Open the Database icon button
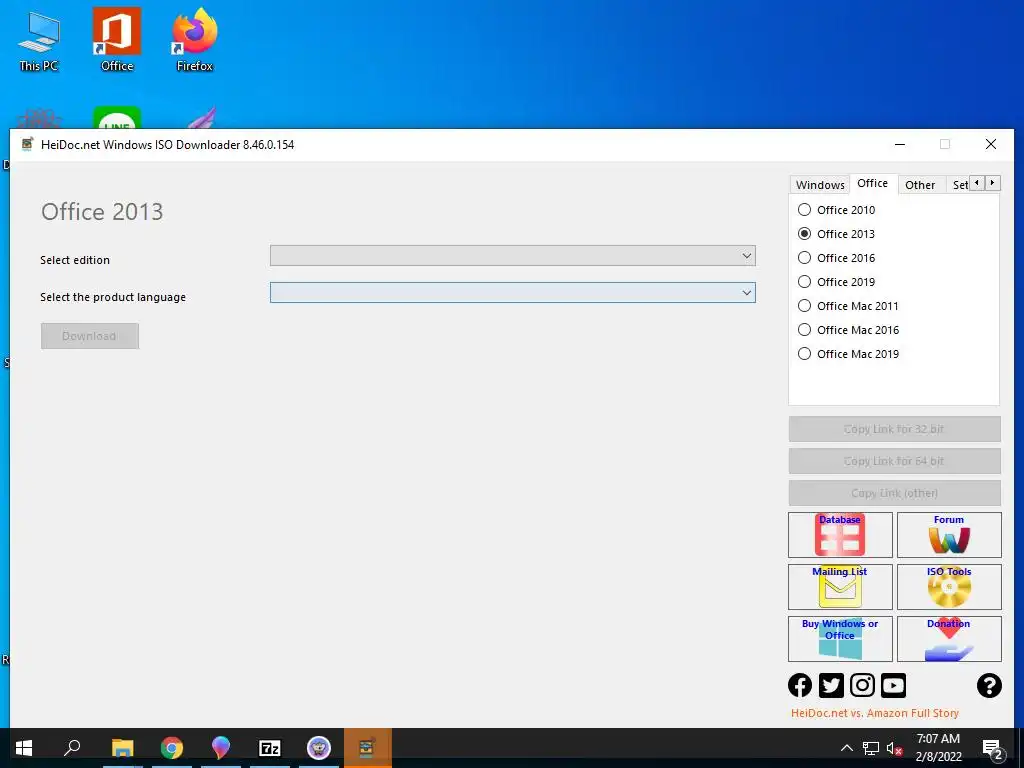 [x=840, y=535]
